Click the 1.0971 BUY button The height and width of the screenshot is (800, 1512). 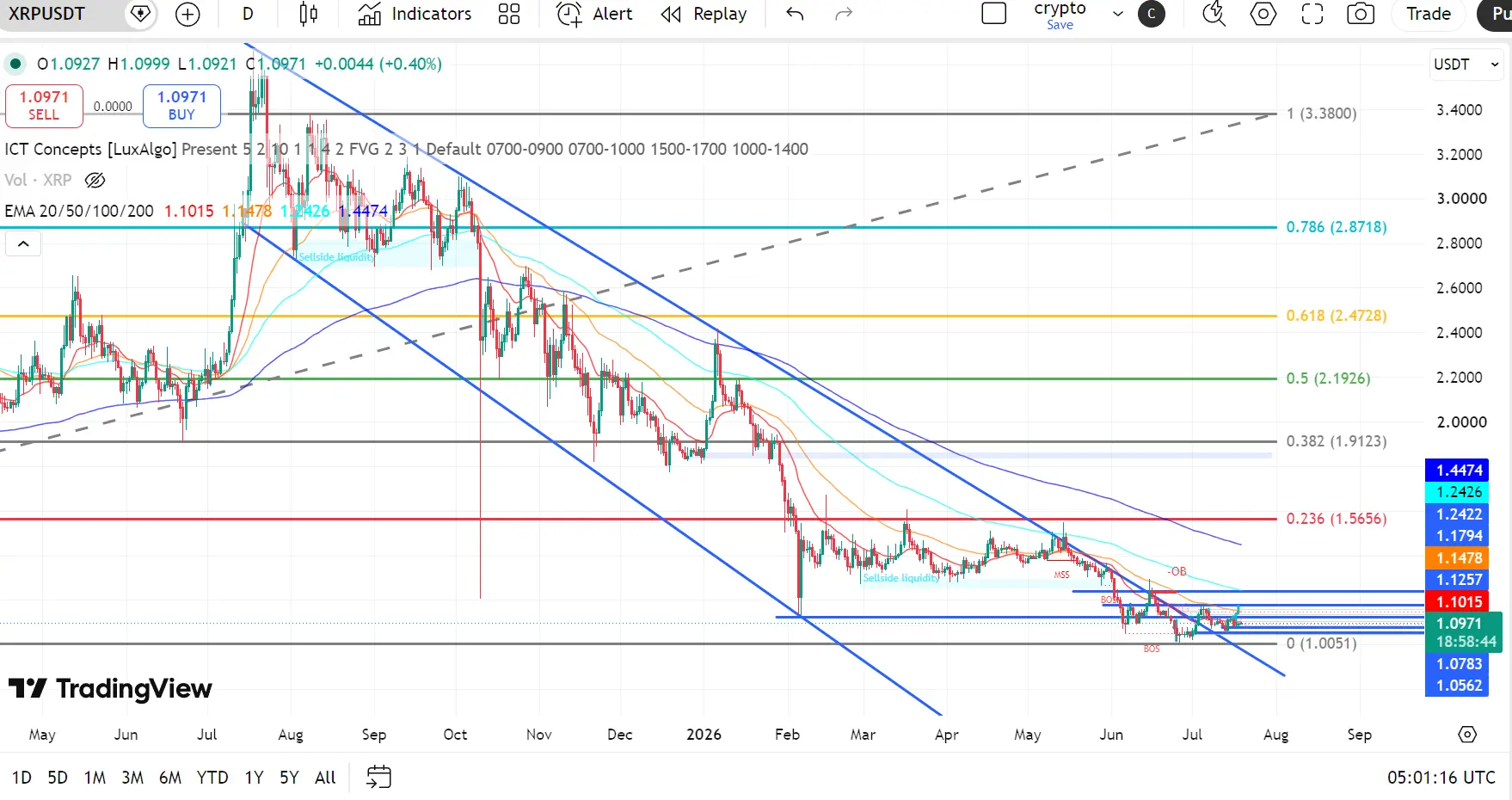coord(181,105)
